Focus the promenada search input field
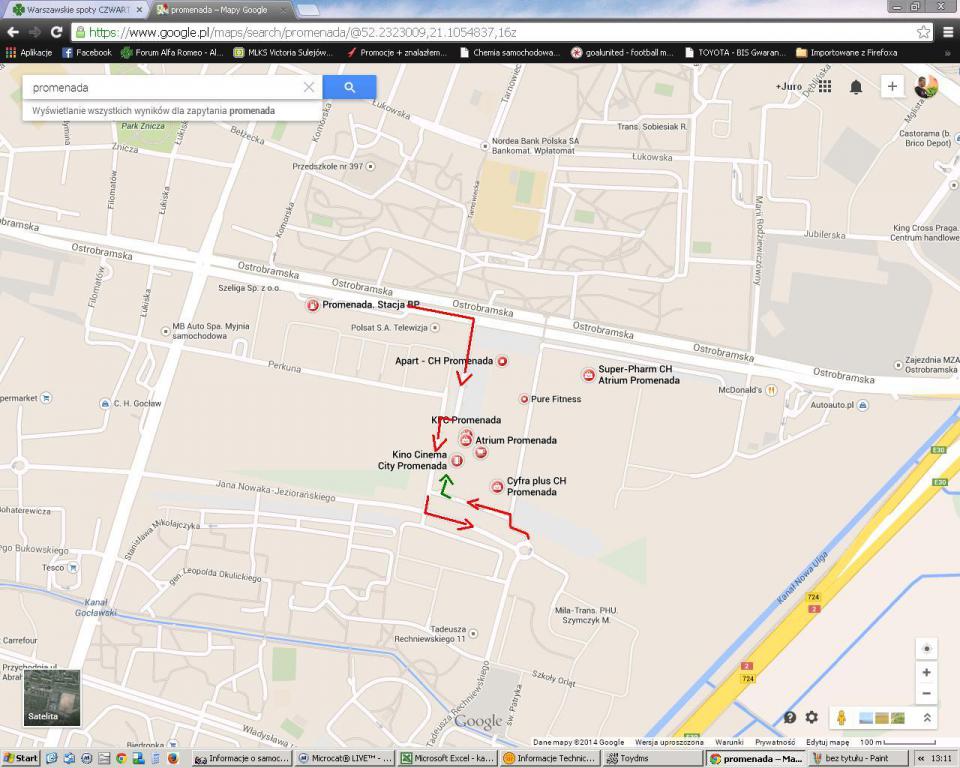The width and height of the screenshot is (960, 768). 165,88
